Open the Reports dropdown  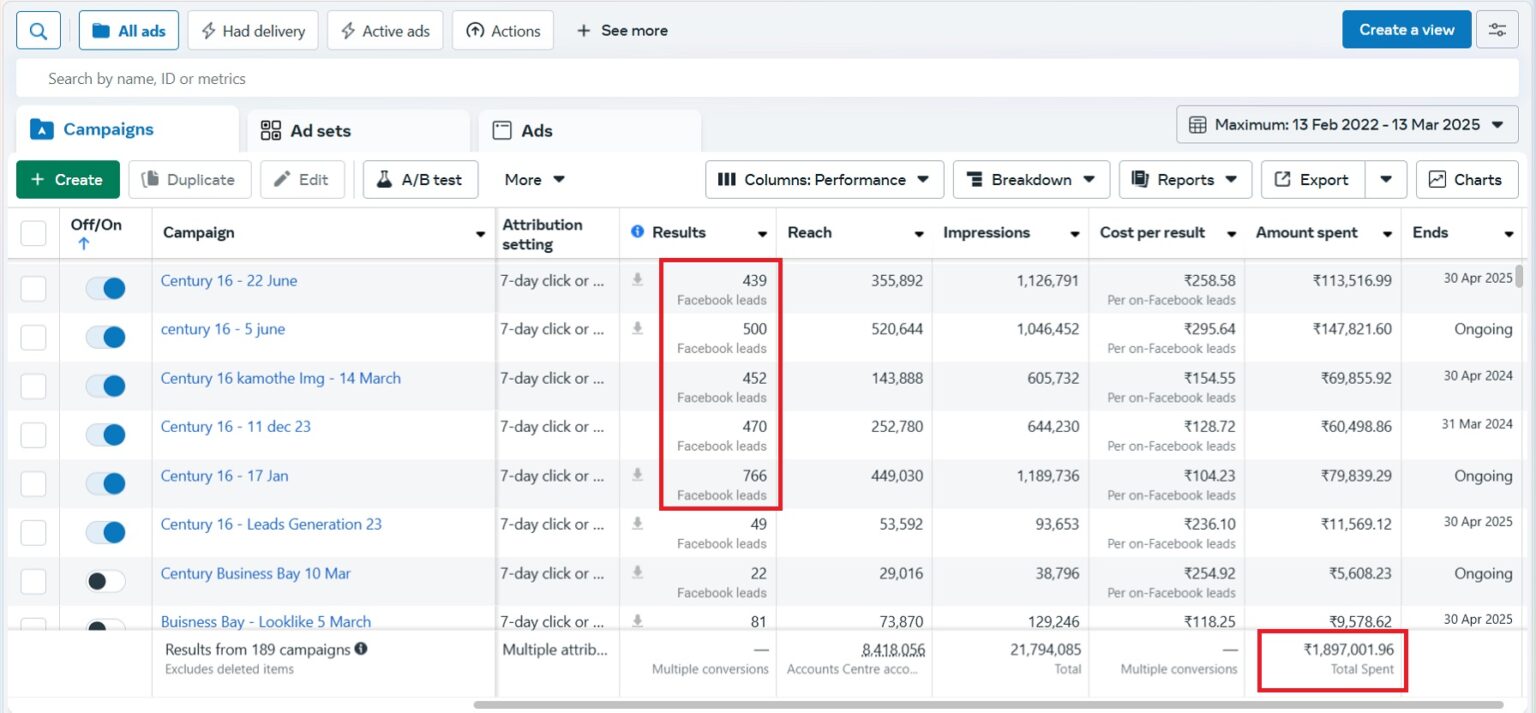(1185, 180)
